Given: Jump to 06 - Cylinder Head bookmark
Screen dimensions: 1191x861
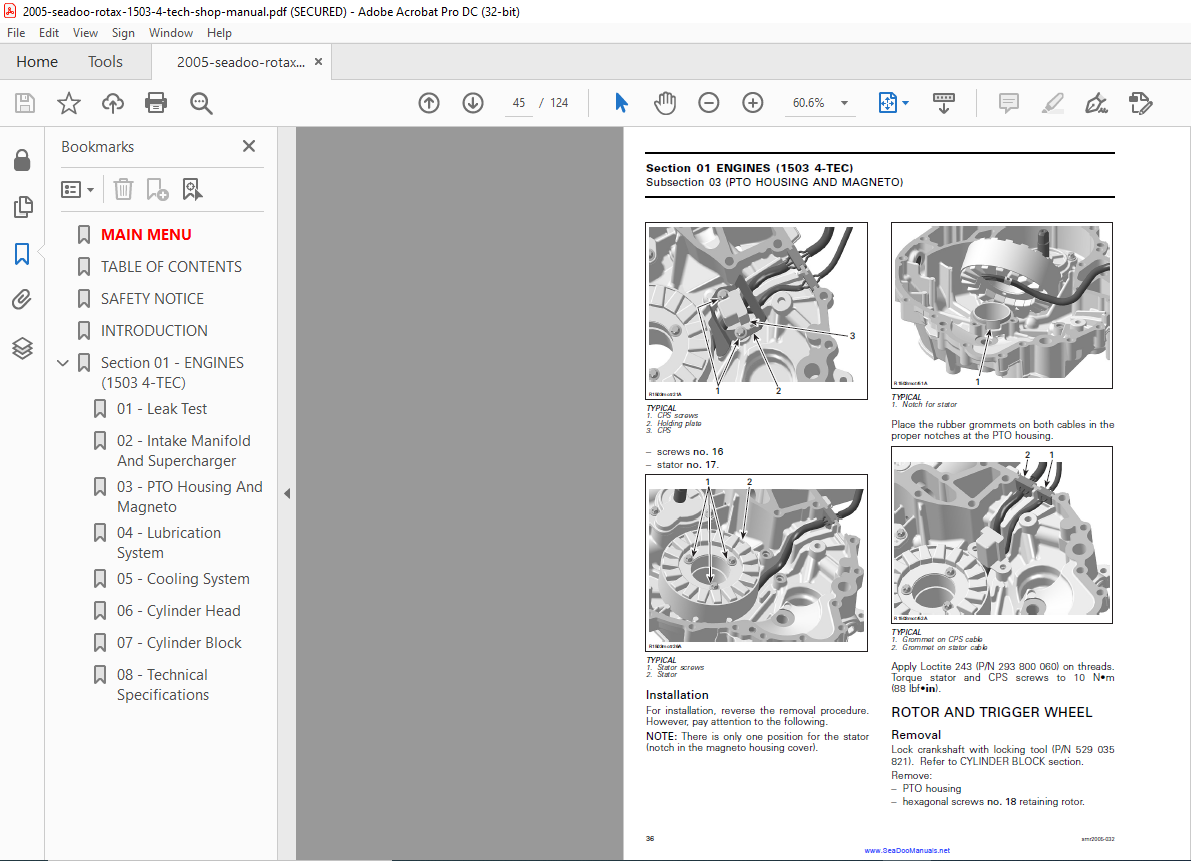Looking at the screenshot, I should point(178,610).
